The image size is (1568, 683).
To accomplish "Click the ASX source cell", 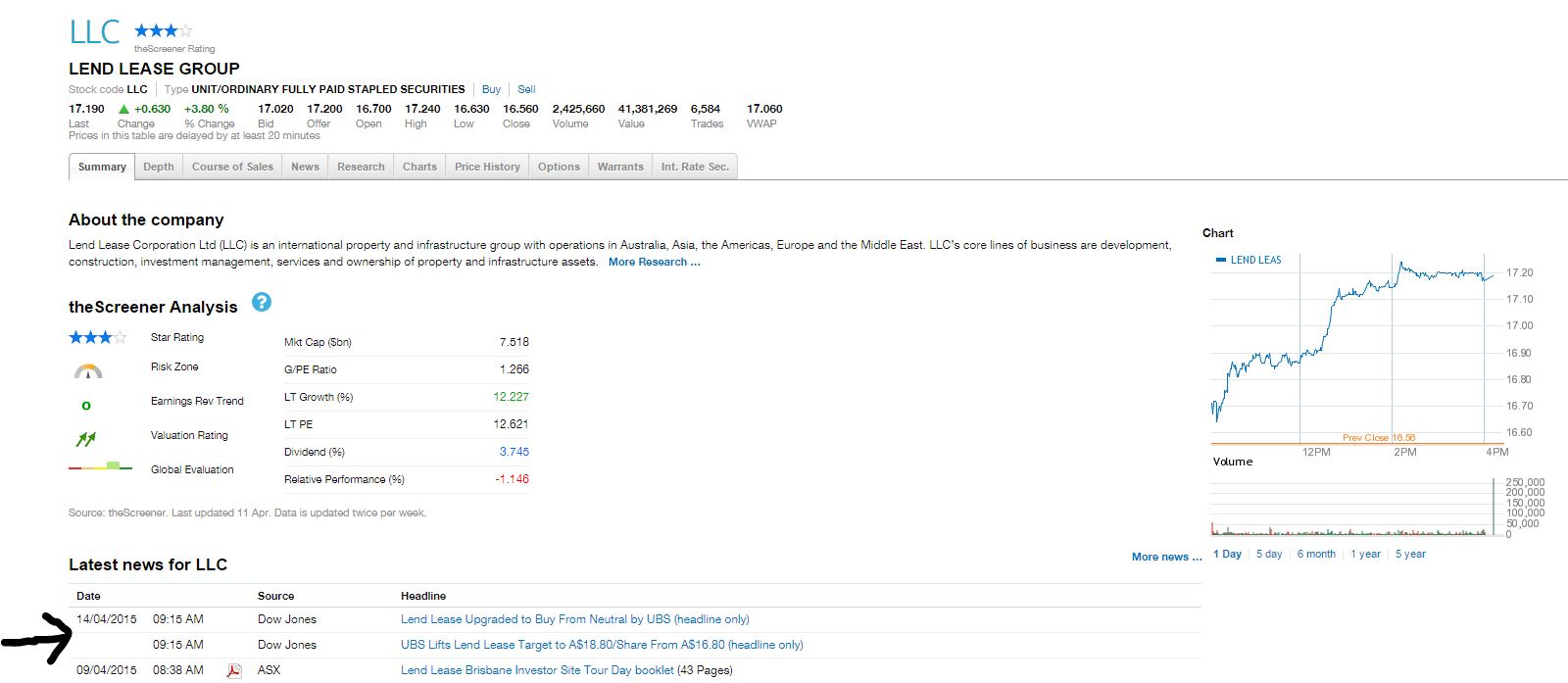I will coord(269,670).
